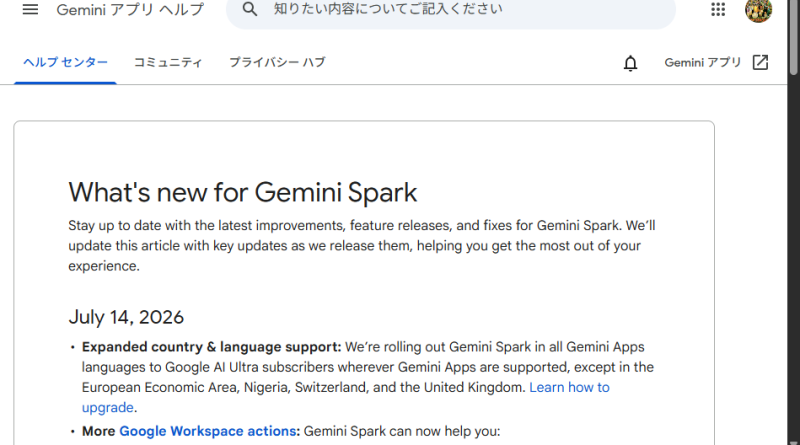This screenshot has height=445, width=800.
Task: Click the external link icon beside Gemini アプリ
Action: [760, 62]
